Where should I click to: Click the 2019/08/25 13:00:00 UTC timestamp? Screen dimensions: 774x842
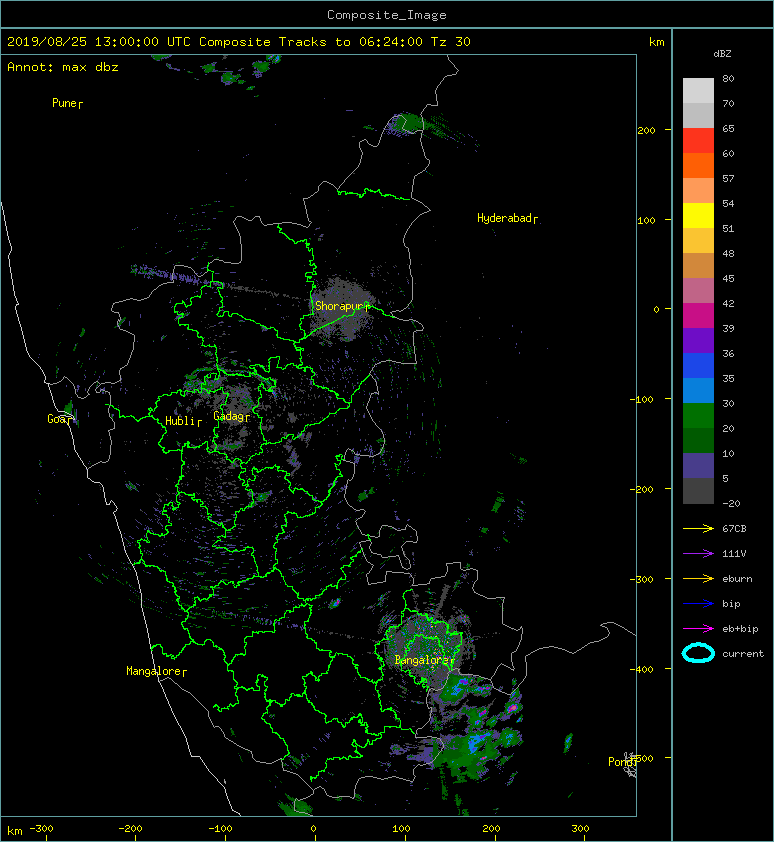tap(99, 42)
